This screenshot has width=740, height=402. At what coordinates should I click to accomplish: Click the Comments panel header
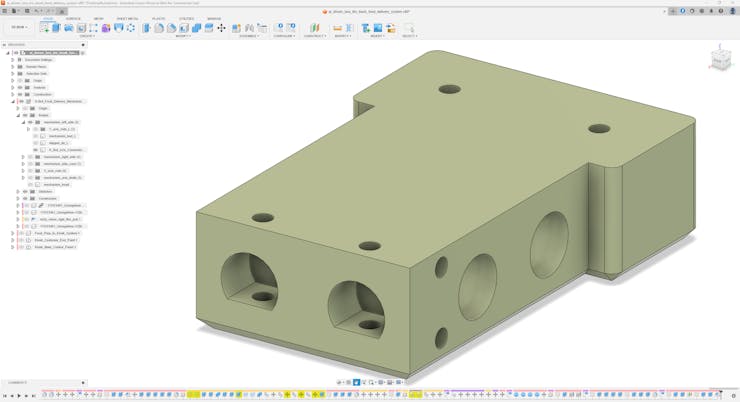coord(18,383)
